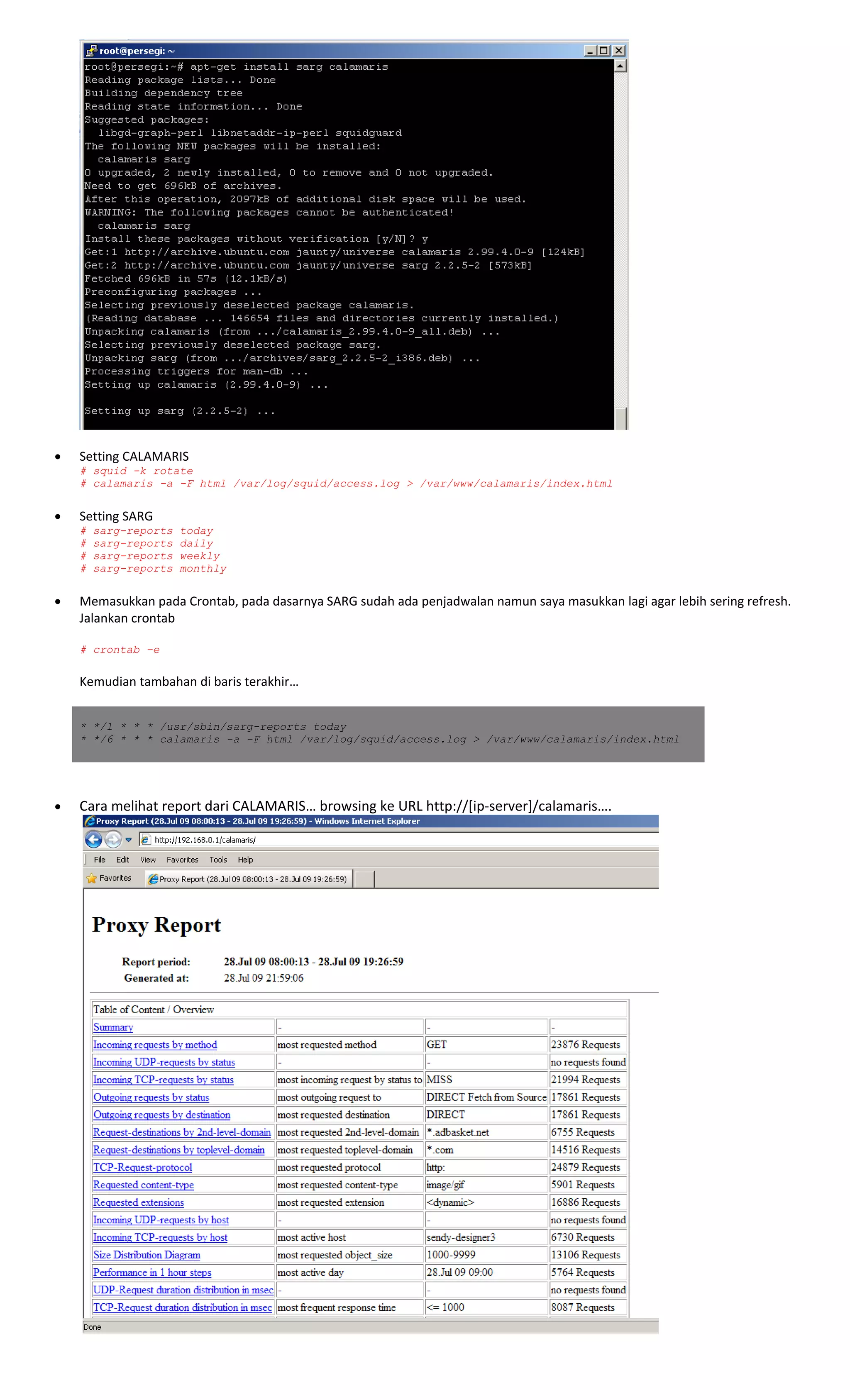850x1400 pixels.
Task: Open Outgoing requests by status link
Action: (151, 1097)
